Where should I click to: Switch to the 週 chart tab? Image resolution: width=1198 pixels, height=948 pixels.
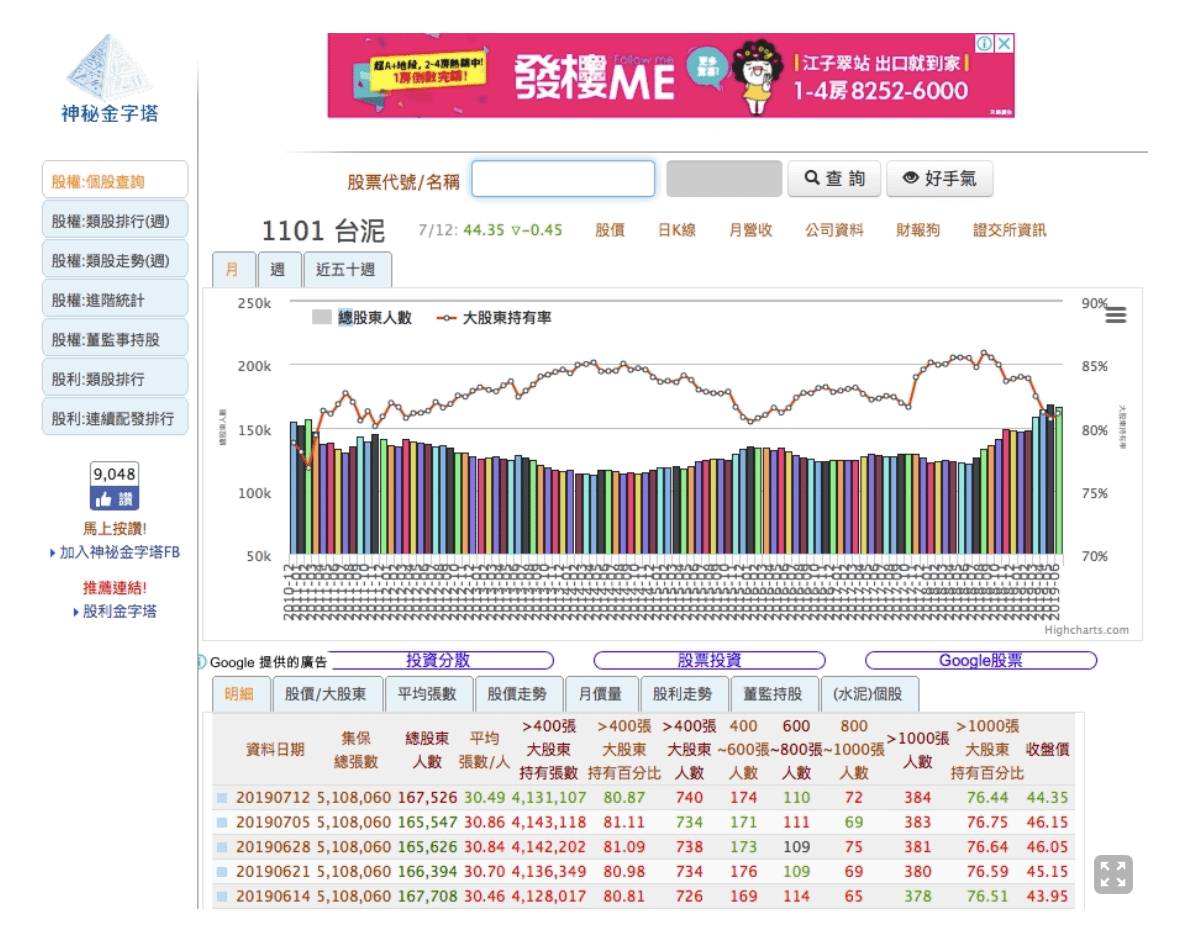pos(278,270)
